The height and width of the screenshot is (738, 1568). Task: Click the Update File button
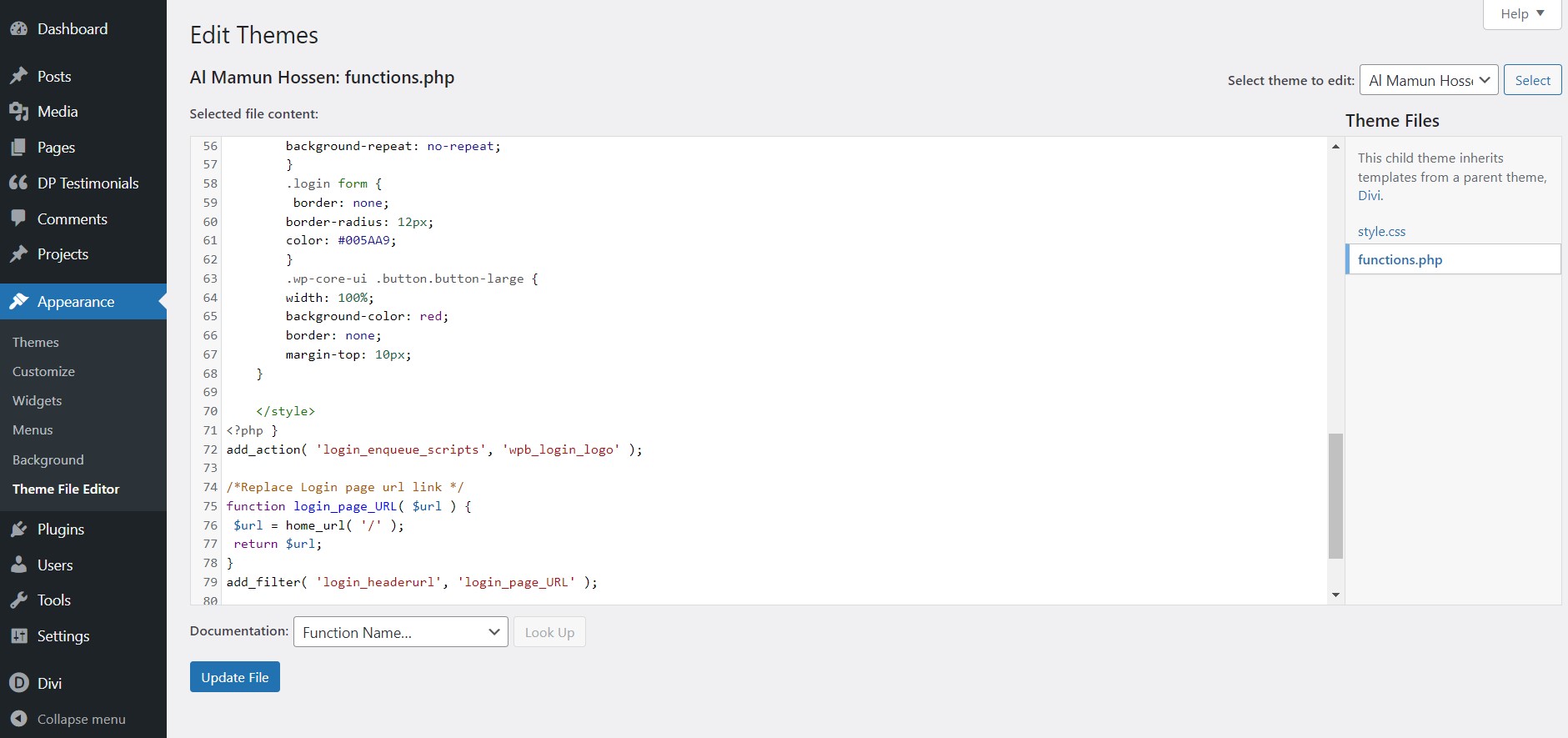coord(234,677)
